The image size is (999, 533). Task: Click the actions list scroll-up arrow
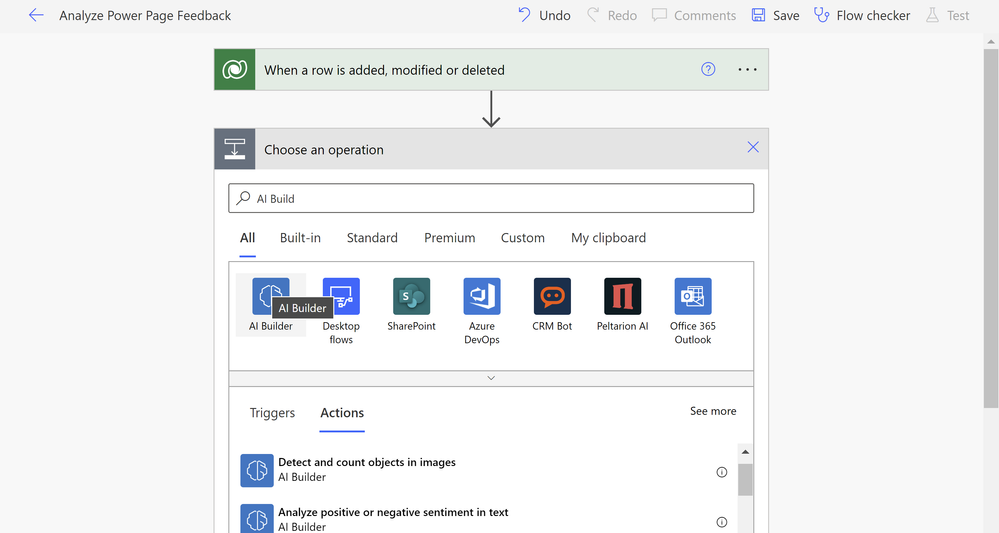pos(745,451)
